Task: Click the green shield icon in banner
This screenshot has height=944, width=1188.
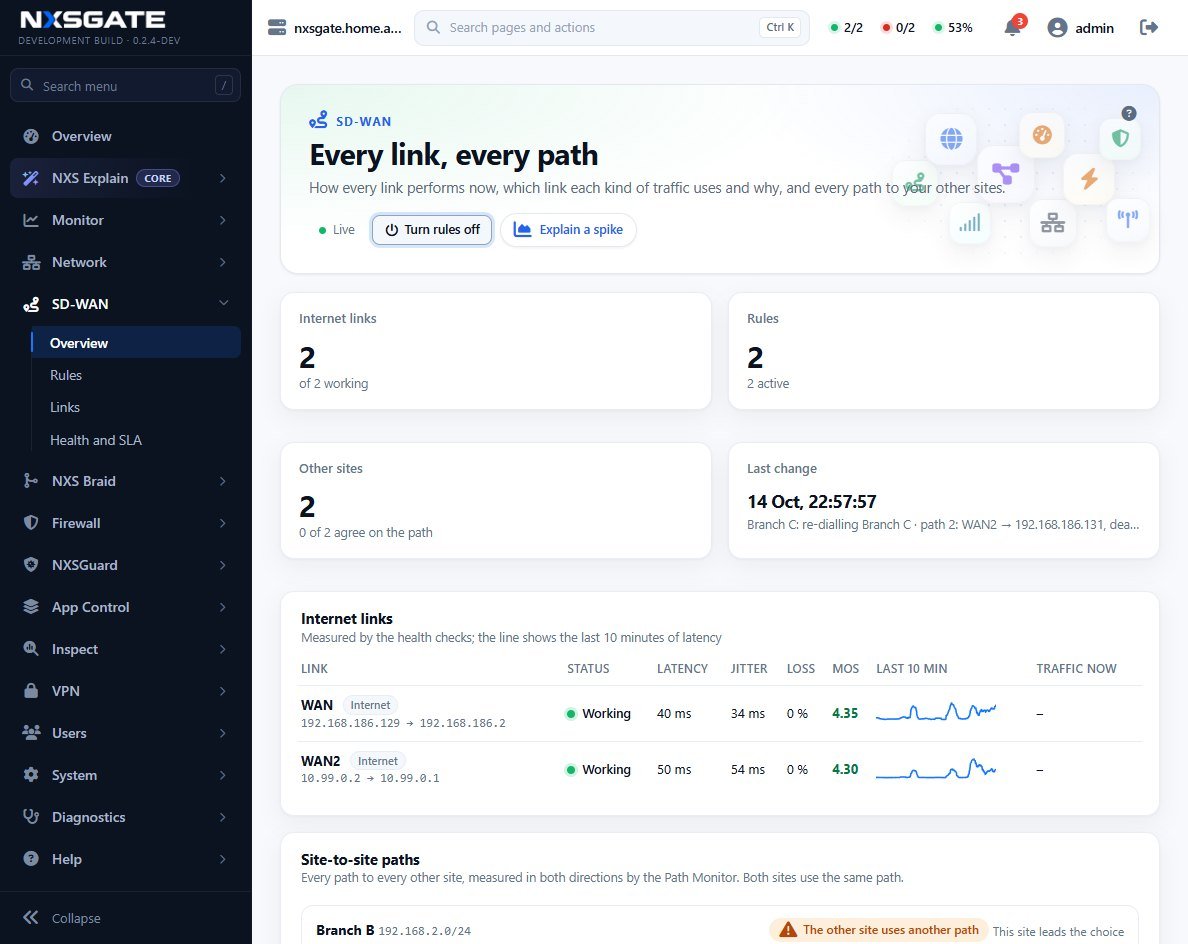Action: tap(1121, 138)
